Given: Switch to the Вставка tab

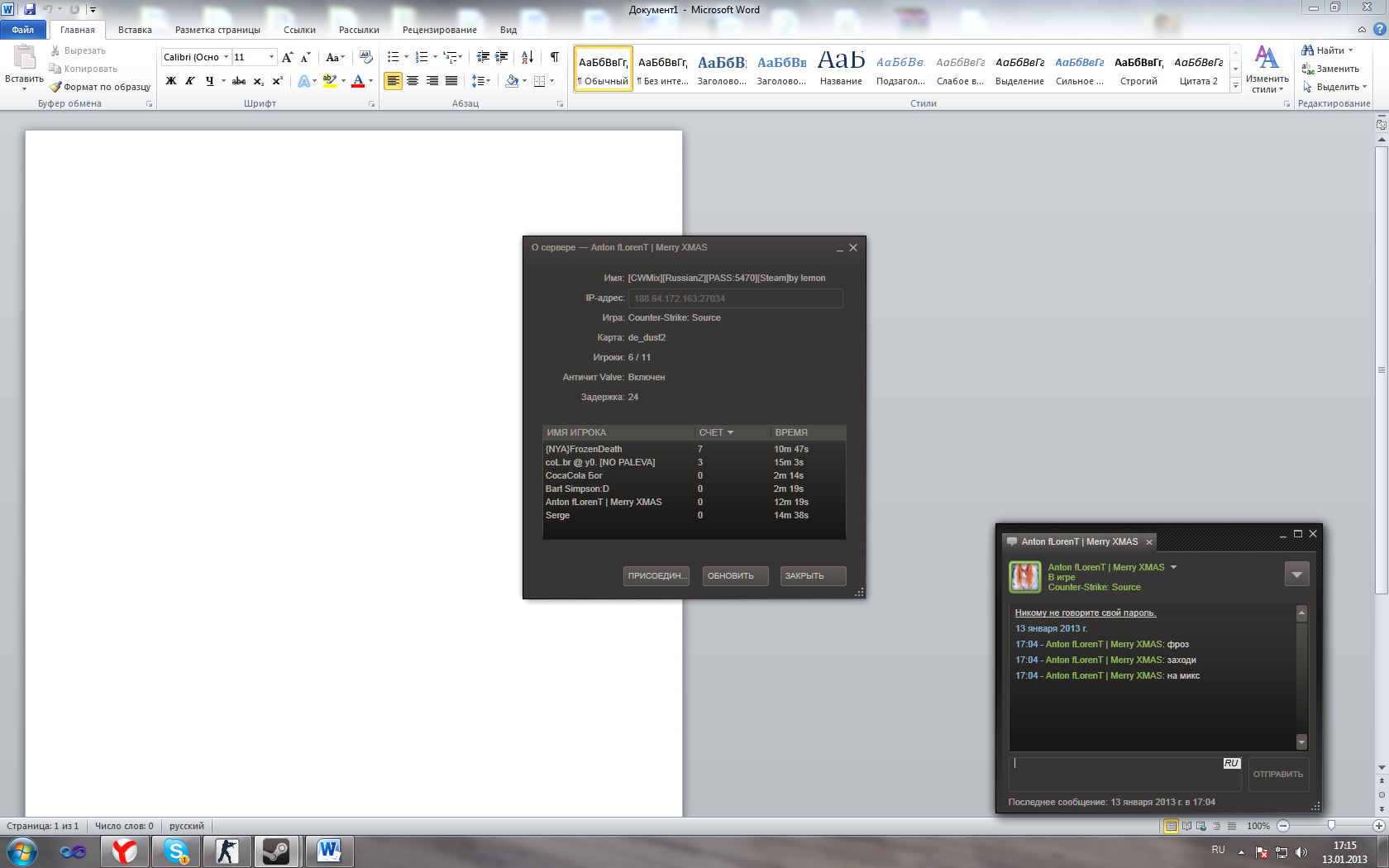Looking at the screenshot, I should 135,30.
